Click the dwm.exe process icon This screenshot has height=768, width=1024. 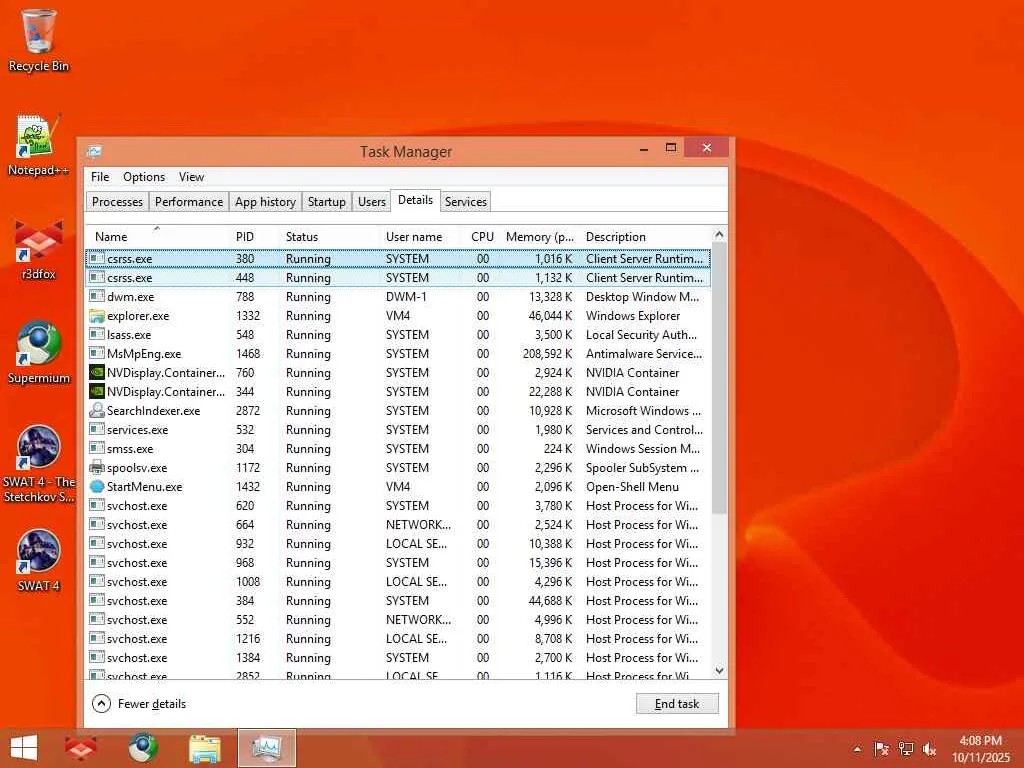click(97, 296)
